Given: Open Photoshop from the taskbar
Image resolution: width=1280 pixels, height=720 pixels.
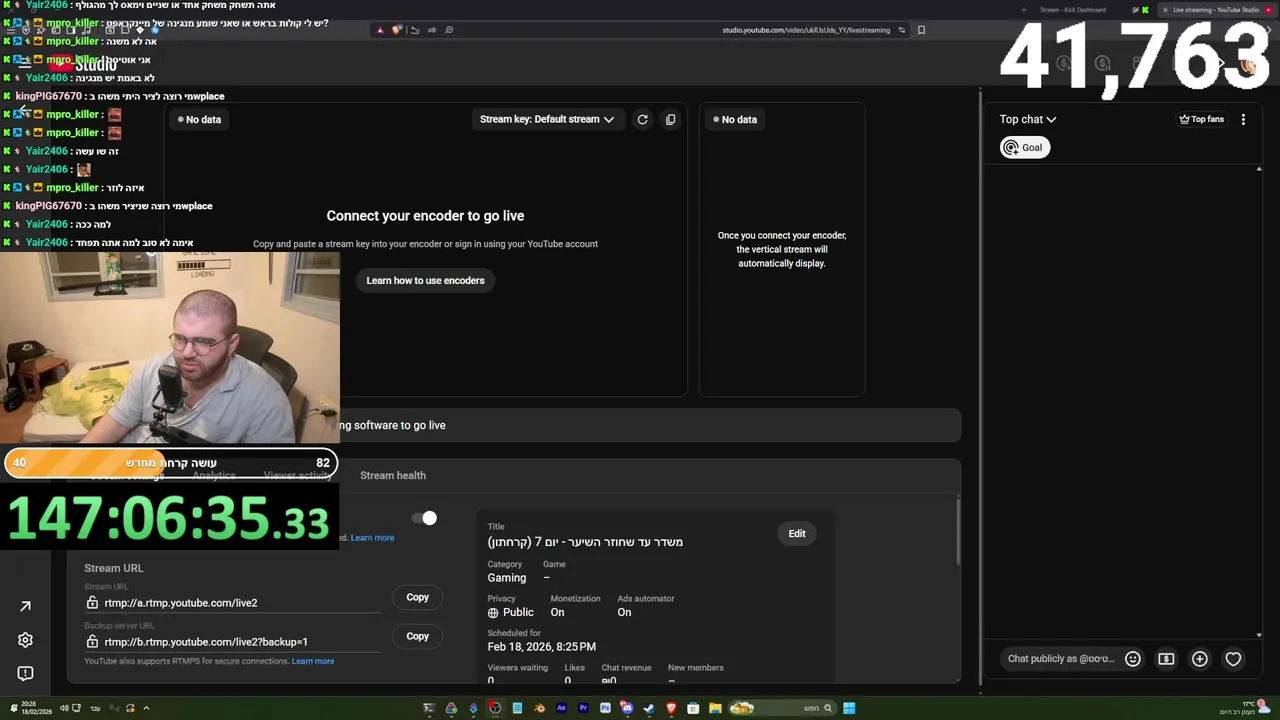Looking at the screenshot, I should pos(605,708).
